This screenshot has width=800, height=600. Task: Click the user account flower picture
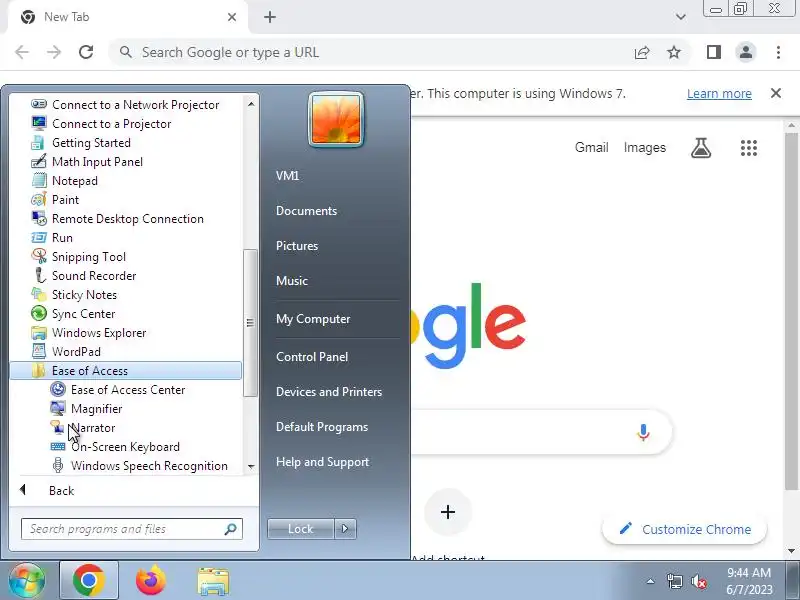(x=336, y=119)
